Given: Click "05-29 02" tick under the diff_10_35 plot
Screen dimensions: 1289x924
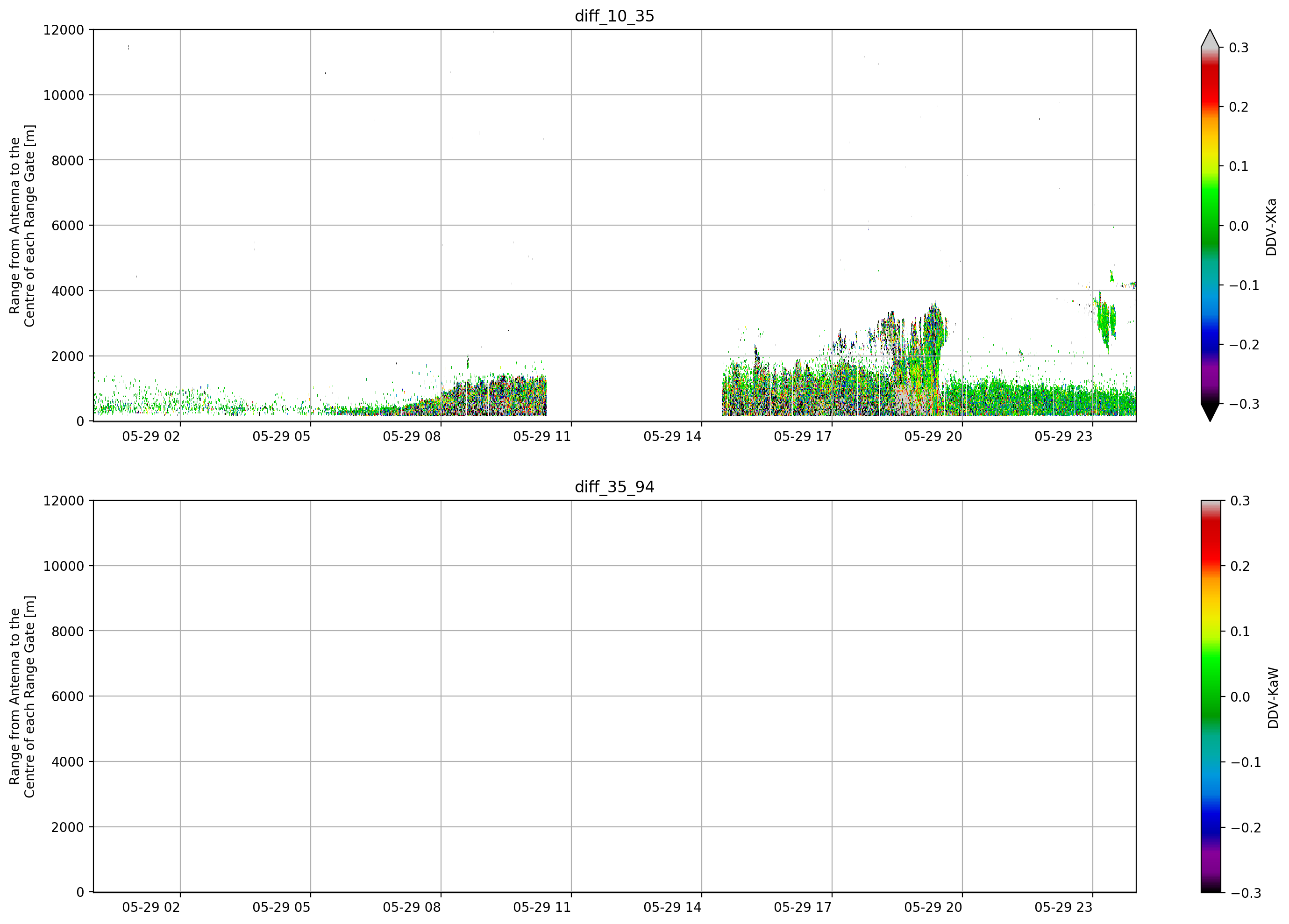Looking at the screenshot, I should tap(151, 436).
